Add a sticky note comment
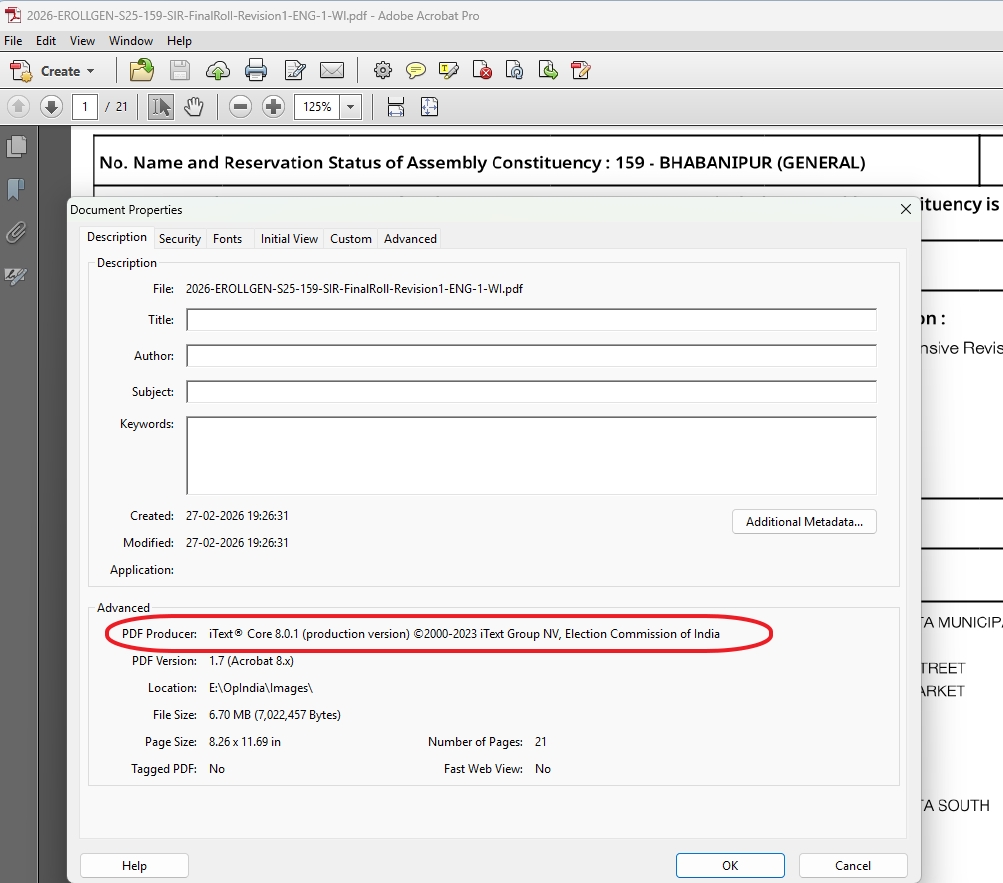 tap(416, 70)
